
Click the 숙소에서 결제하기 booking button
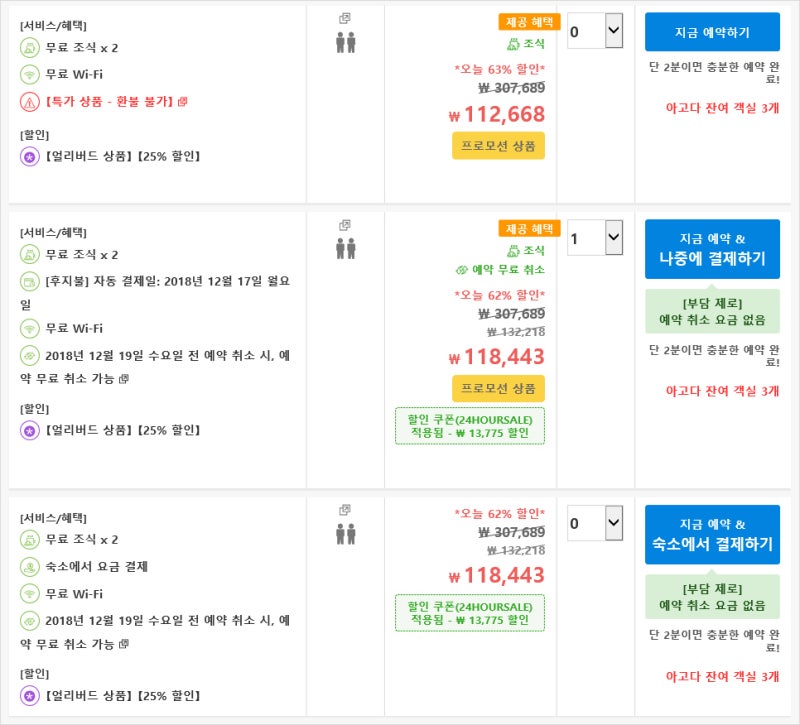coord(712,535)
